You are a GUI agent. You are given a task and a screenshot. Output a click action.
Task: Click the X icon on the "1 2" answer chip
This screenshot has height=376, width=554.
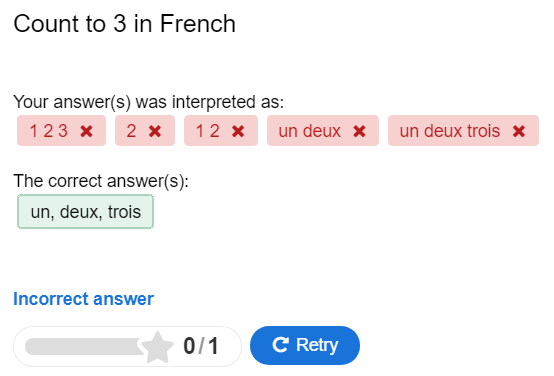click(238, 131)
